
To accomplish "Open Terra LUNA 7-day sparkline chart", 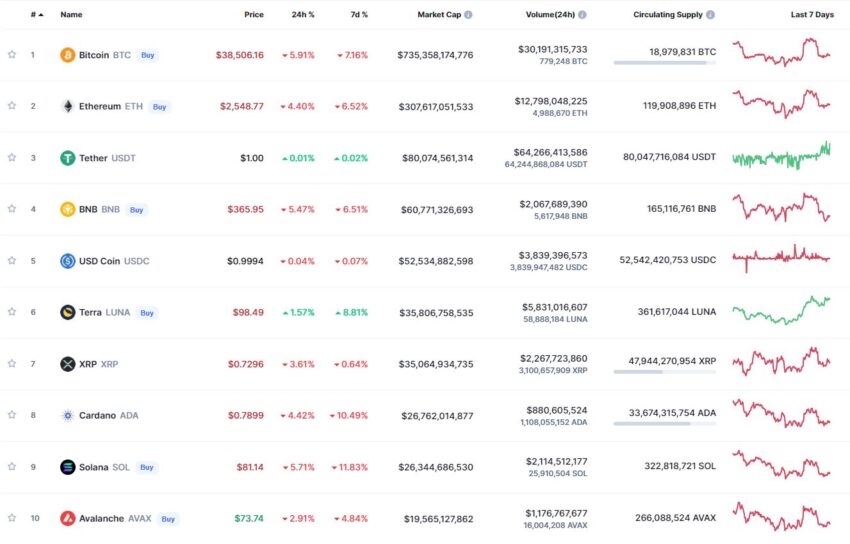I will coord(781,310).
